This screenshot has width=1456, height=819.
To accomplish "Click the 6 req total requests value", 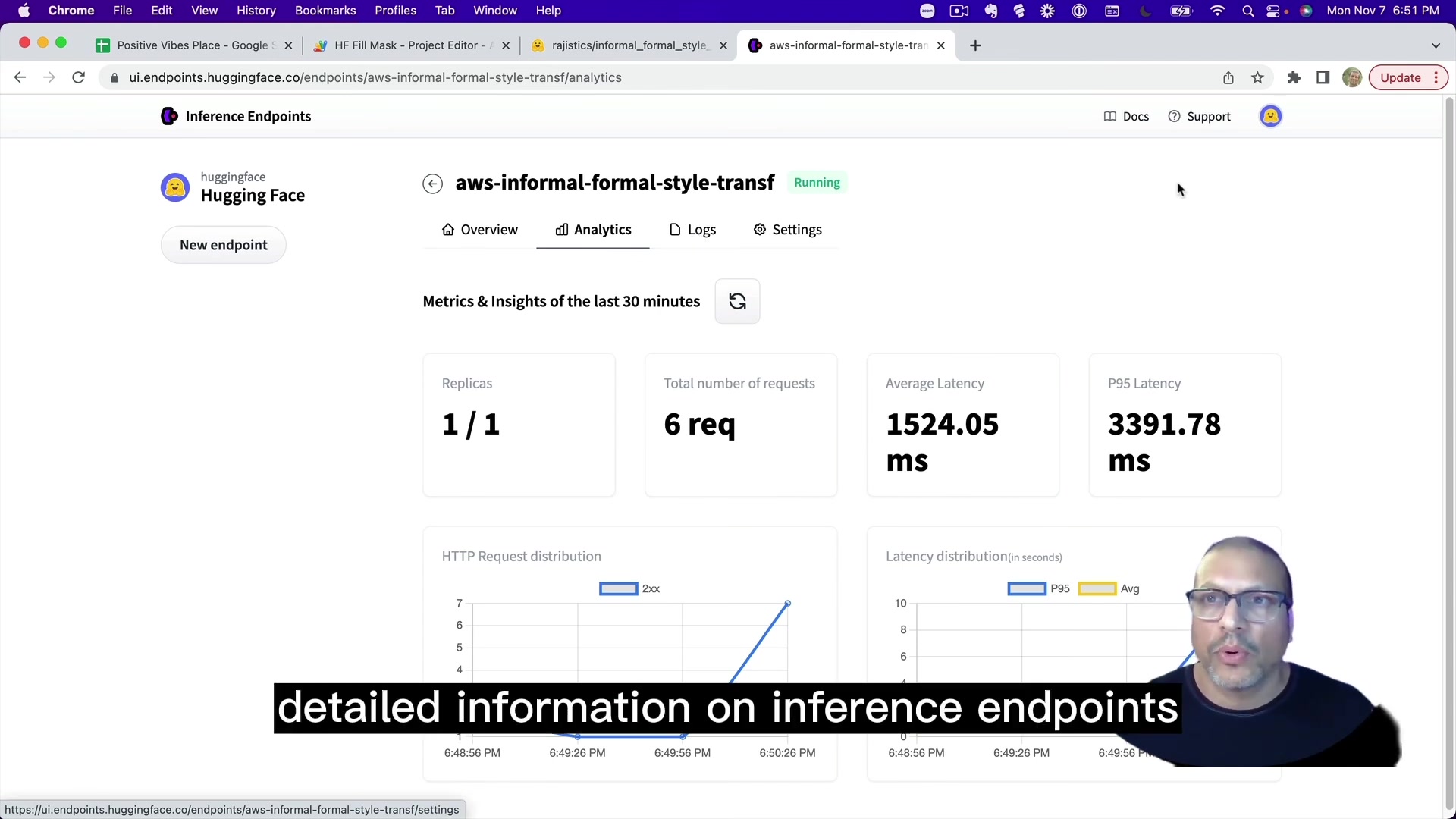I will point(699,424).
